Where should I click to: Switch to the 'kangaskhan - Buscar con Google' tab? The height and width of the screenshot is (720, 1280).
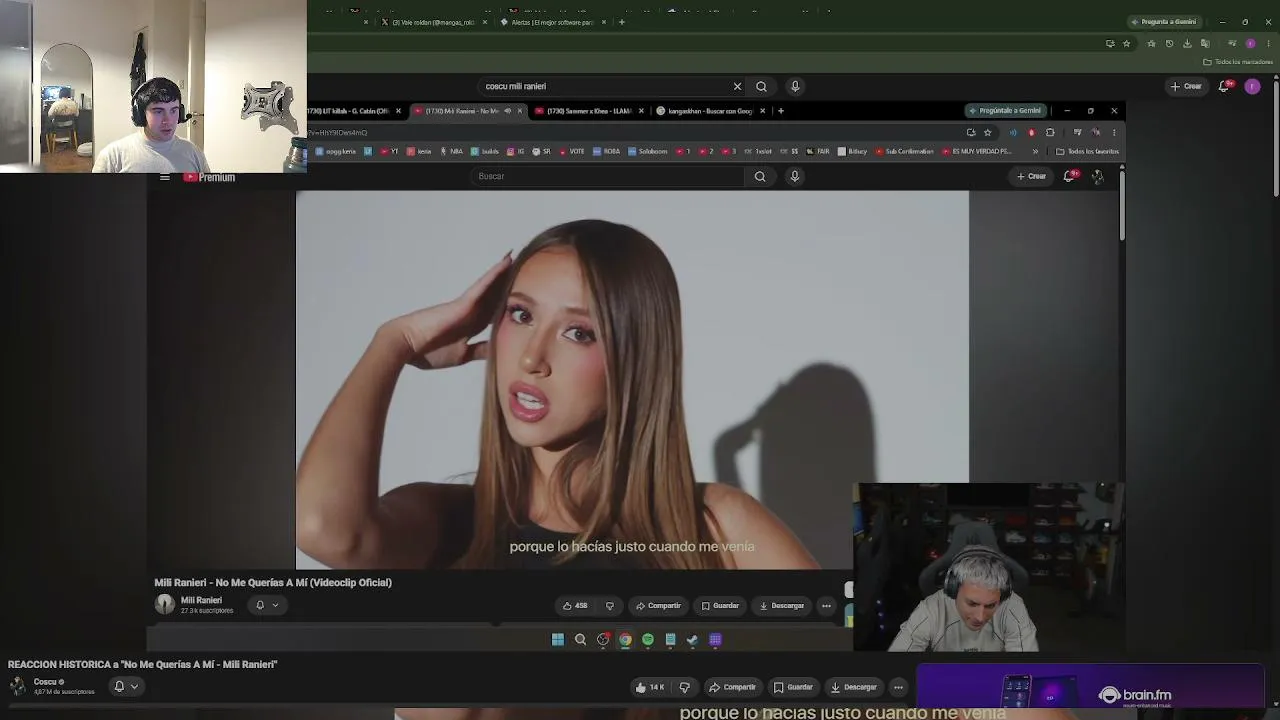point(709,111)
